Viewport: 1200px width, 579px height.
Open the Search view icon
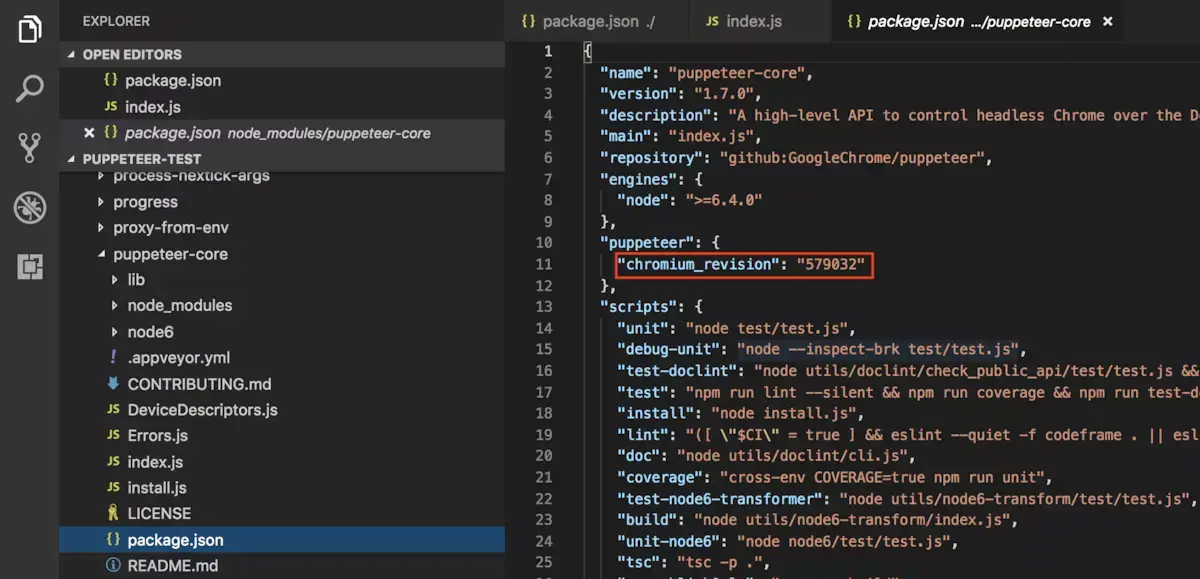[30, 89]
